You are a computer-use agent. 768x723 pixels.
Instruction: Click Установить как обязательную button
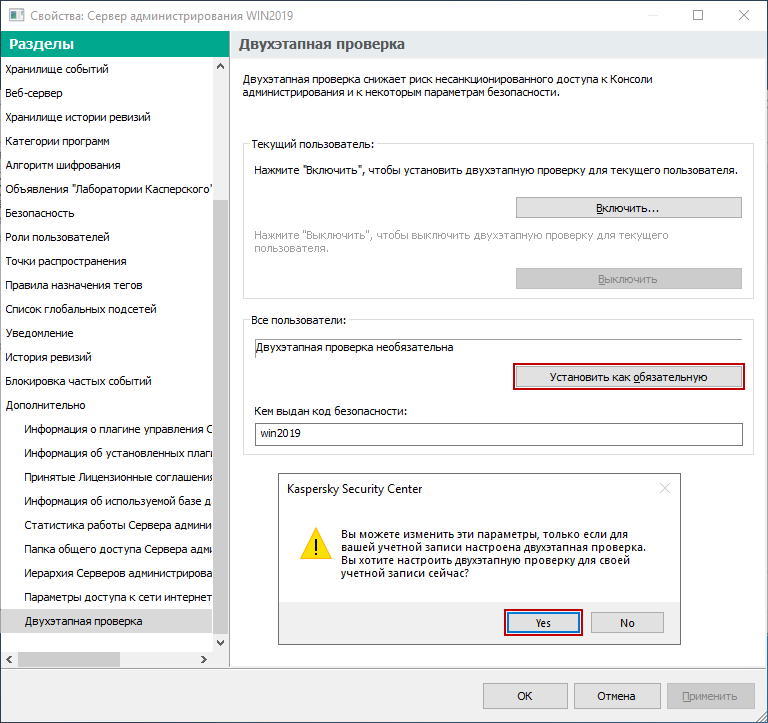pyautogui.click(x=628, y=377)
